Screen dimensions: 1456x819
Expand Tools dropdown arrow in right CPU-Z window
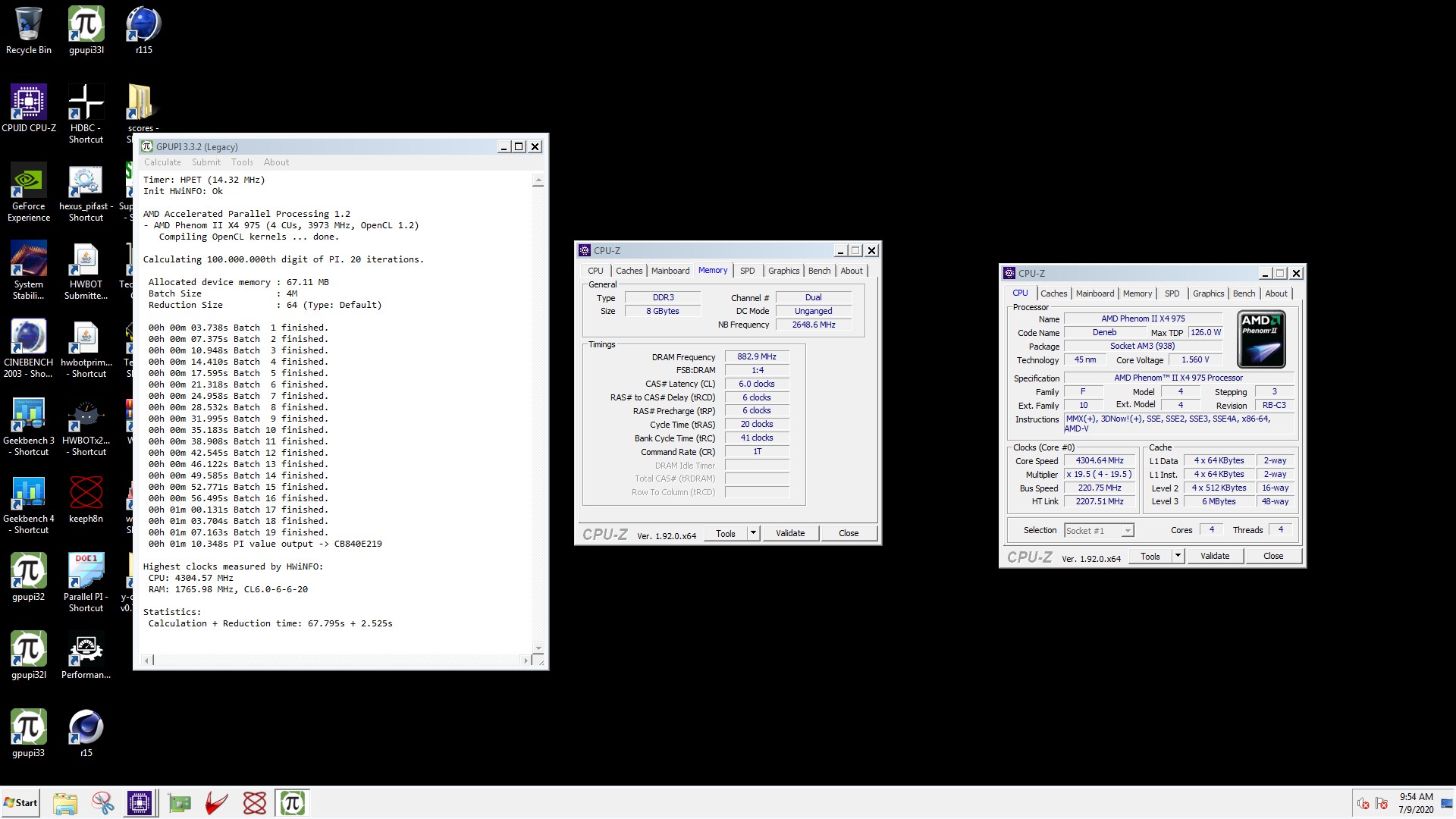point(1178,556)
